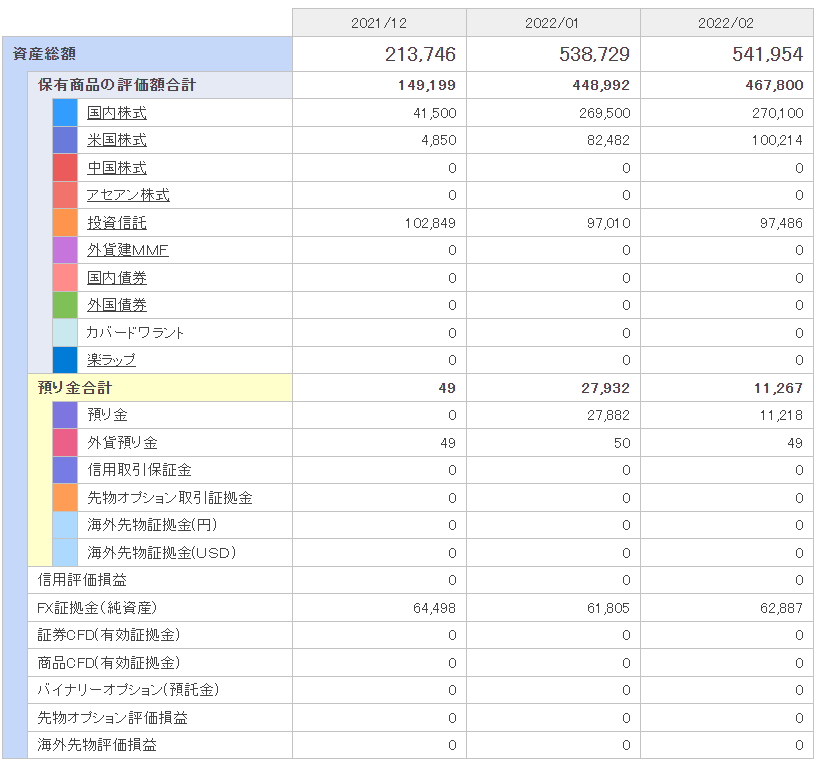Image resolution: width=826 pixels, height=769 pixels.
Task: Click the light blue swatch beside 海外先物証拠金(円)
Action: (x=65, y=525)
